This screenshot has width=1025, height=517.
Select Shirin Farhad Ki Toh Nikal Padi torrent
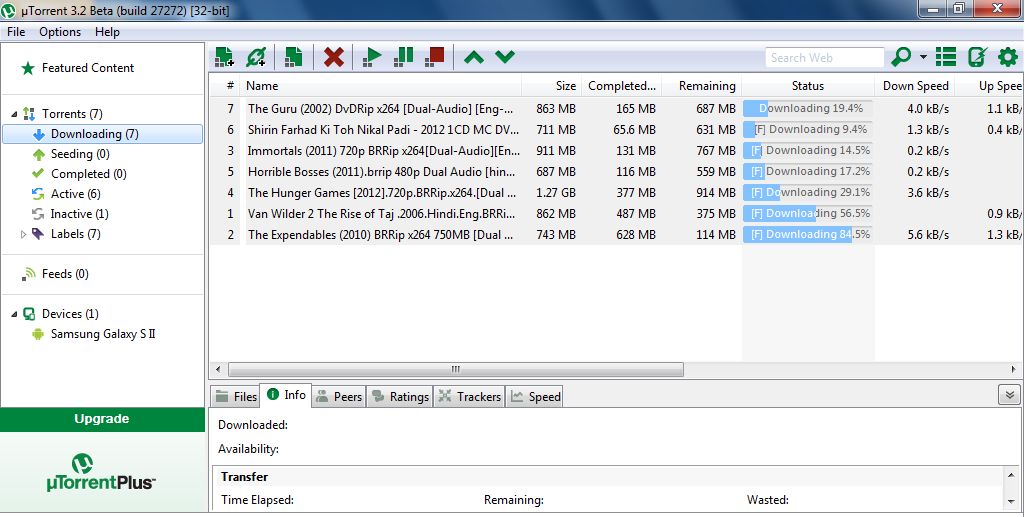[616, 129]
